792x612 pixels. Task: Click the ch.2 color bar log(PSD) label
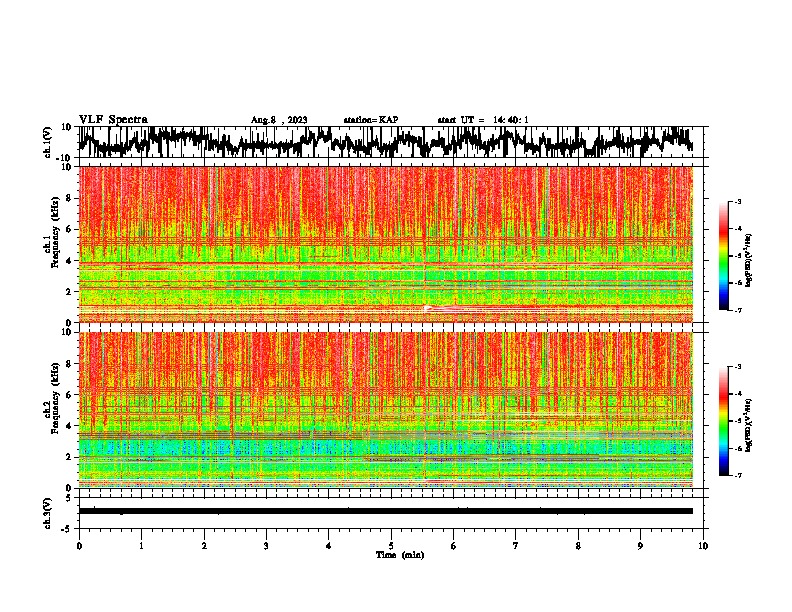pyautogui.click(x=748, y=425)
